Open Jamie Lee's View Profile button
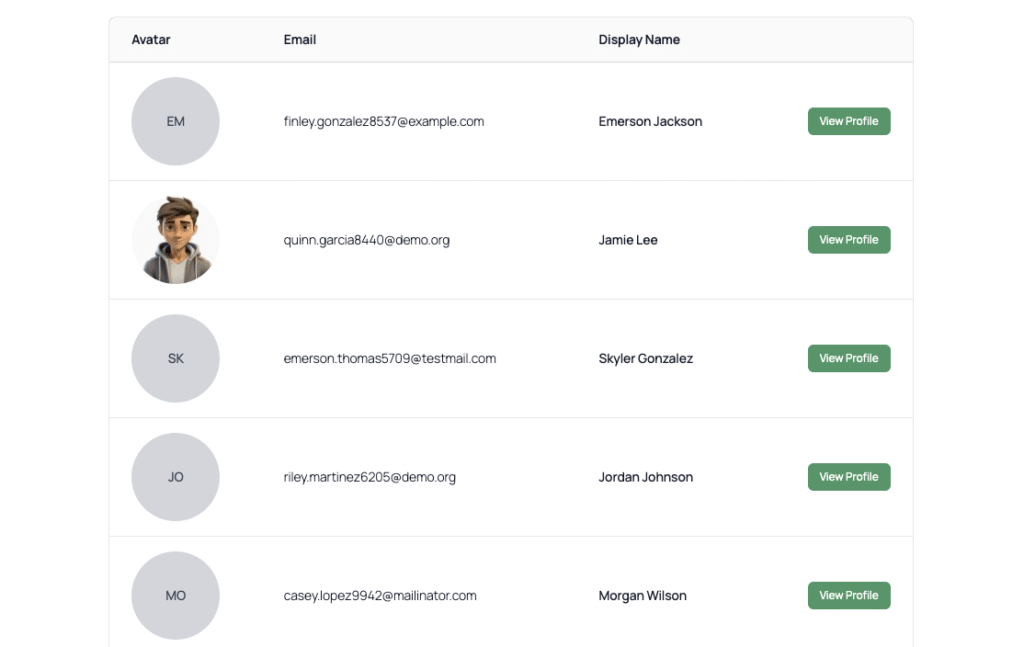Image resolution: width=1024 pixels, height=647 pixels. pyautogui.click(x=848, y=240)
